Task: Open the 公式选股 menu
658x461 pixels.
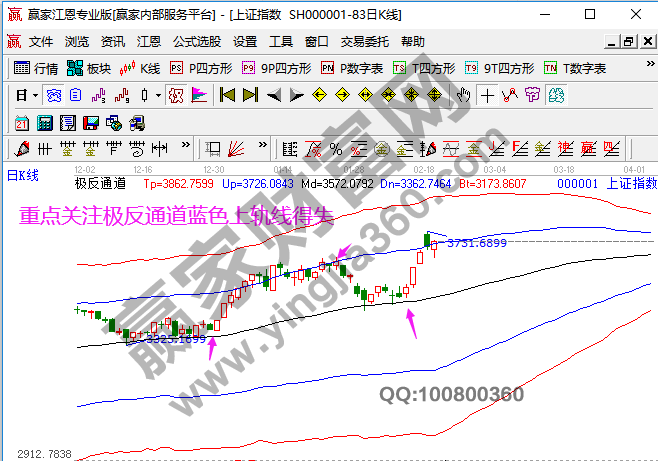Action: click(197, 42)
